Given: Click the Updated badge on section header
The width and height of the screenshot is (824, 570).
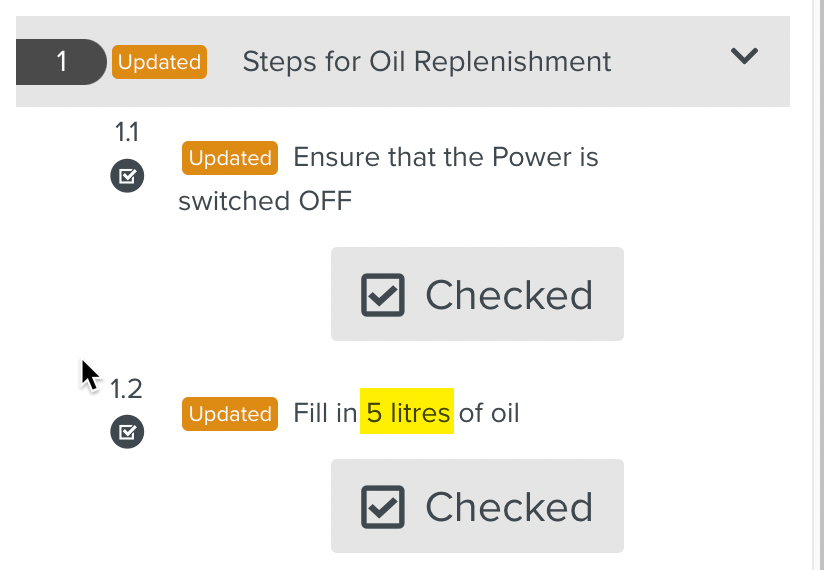Looking at the screenshot, I should point(159,62).
